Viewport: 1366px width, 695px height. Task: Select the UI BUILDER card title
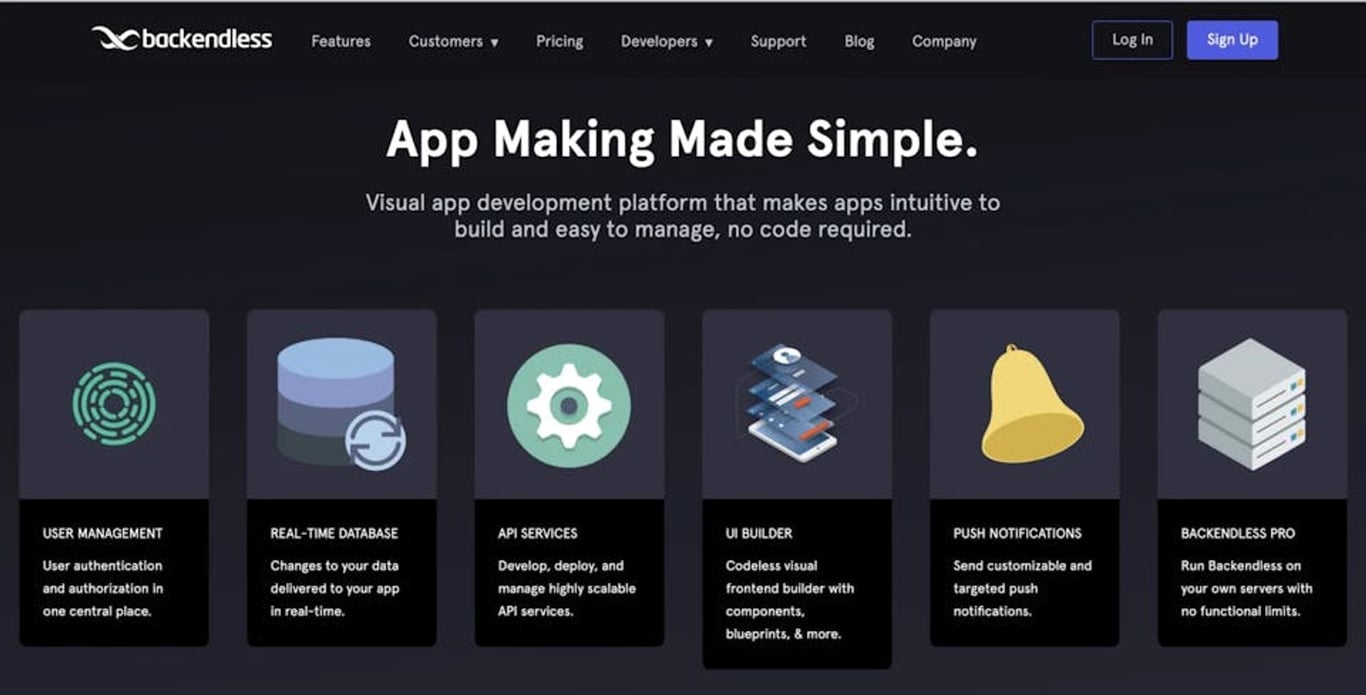click(x=759, y=533)
